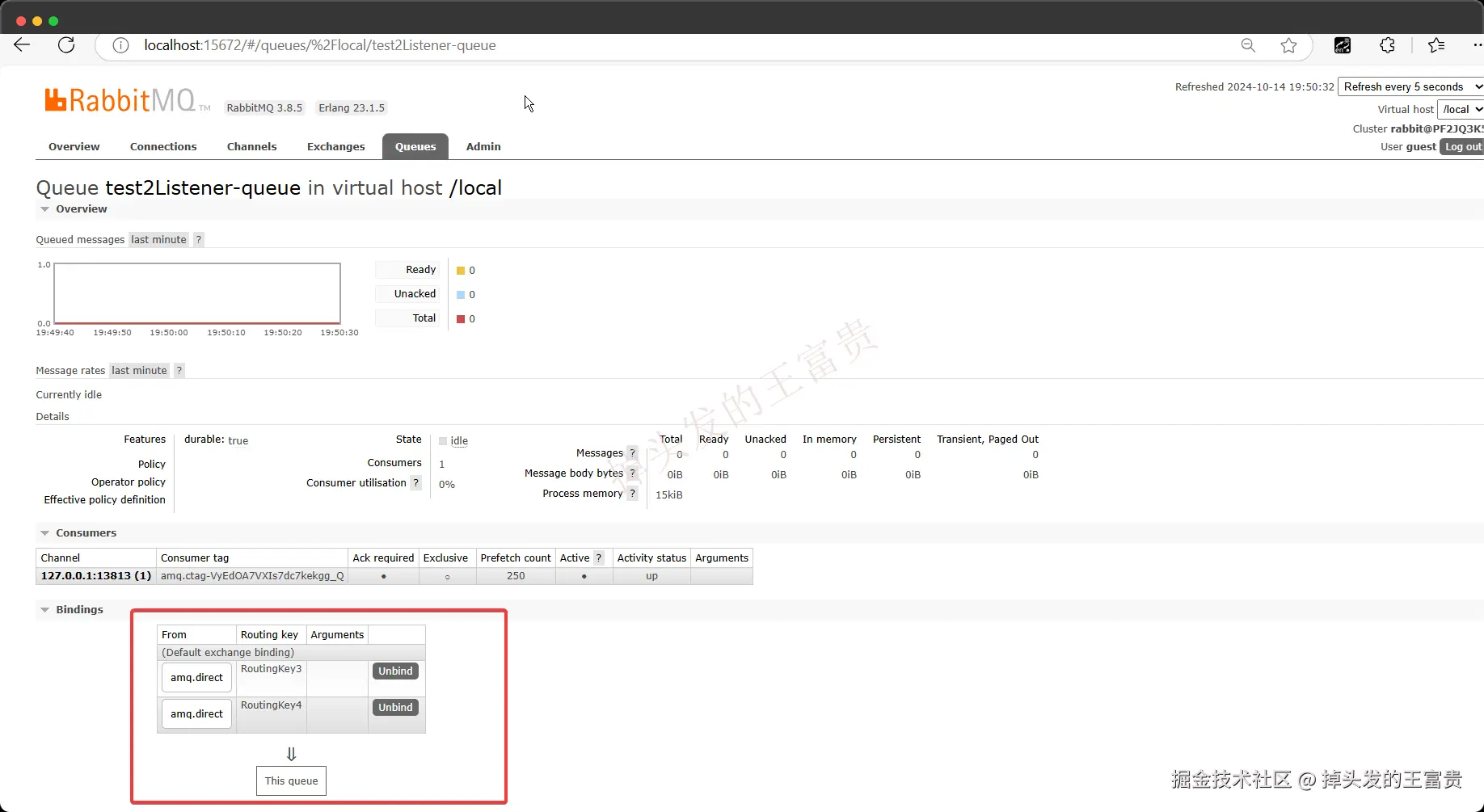Click the browser address bar URL
Screen dimensions: 1484x812
(320, 45)
